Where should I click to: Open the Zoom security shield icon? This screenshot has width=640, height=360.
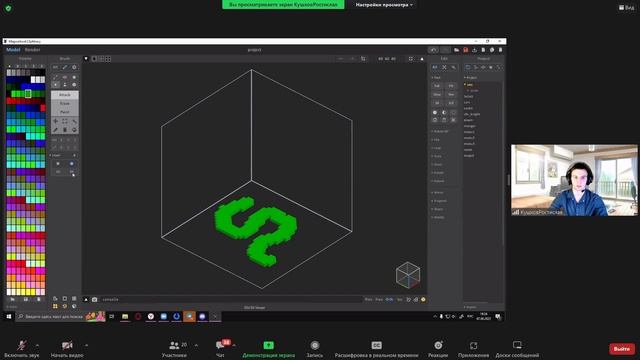(8, 8)
